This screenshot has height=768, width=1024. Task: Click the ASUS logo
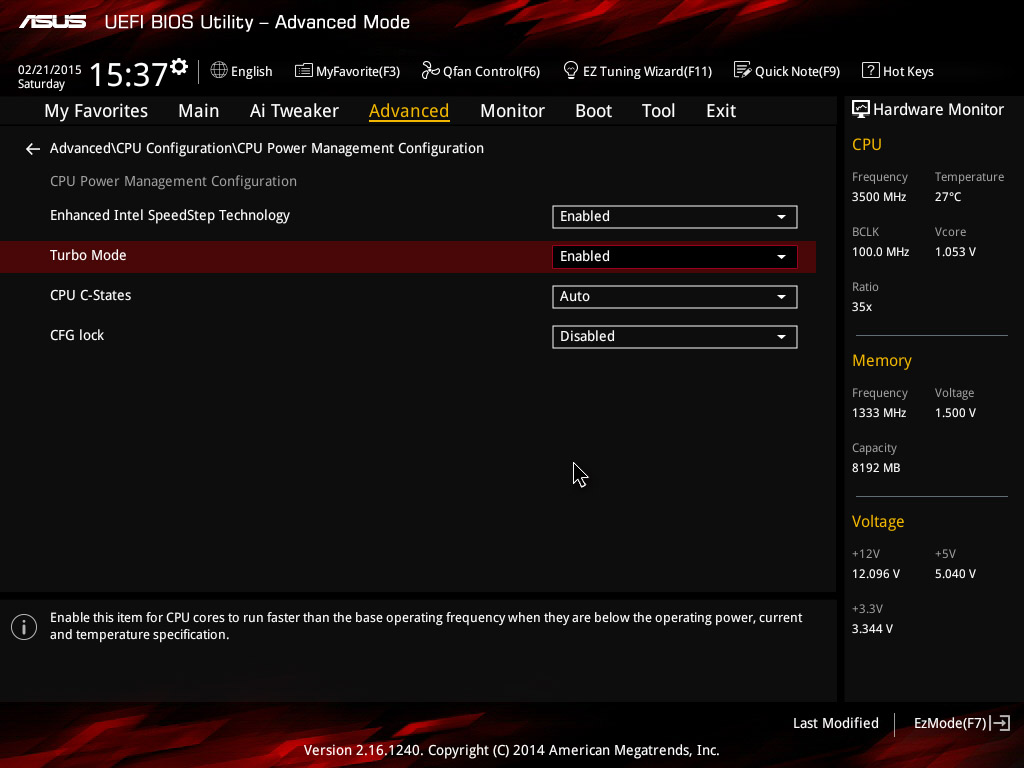coord(53,22)
